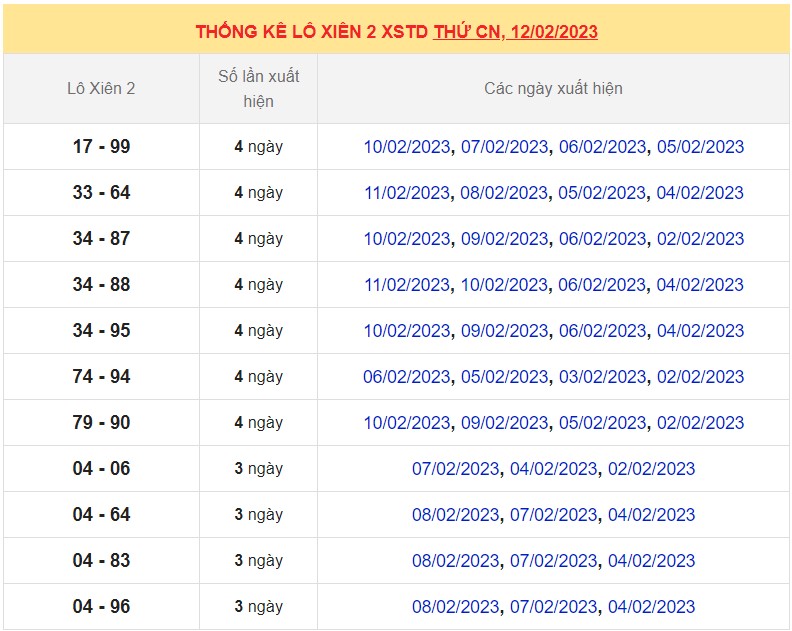
Task: Click the Lô Xiên 2 column header
Action: pos(101,88)
